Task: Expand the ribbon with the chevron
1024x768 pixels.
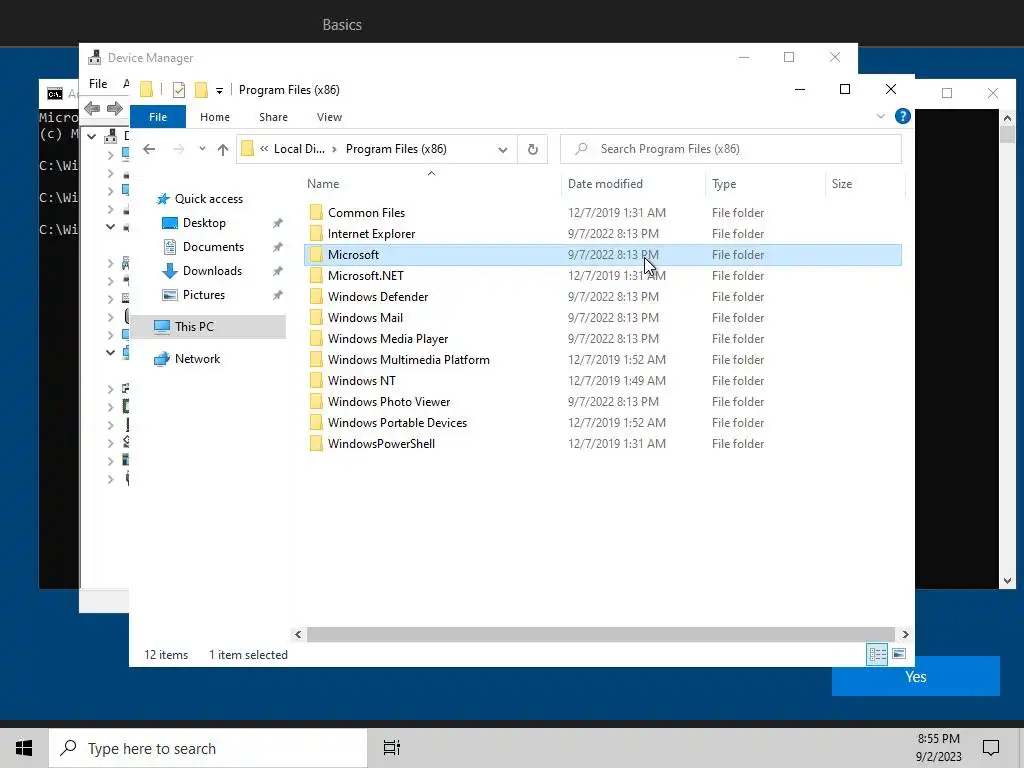Action: pos(880,116)
